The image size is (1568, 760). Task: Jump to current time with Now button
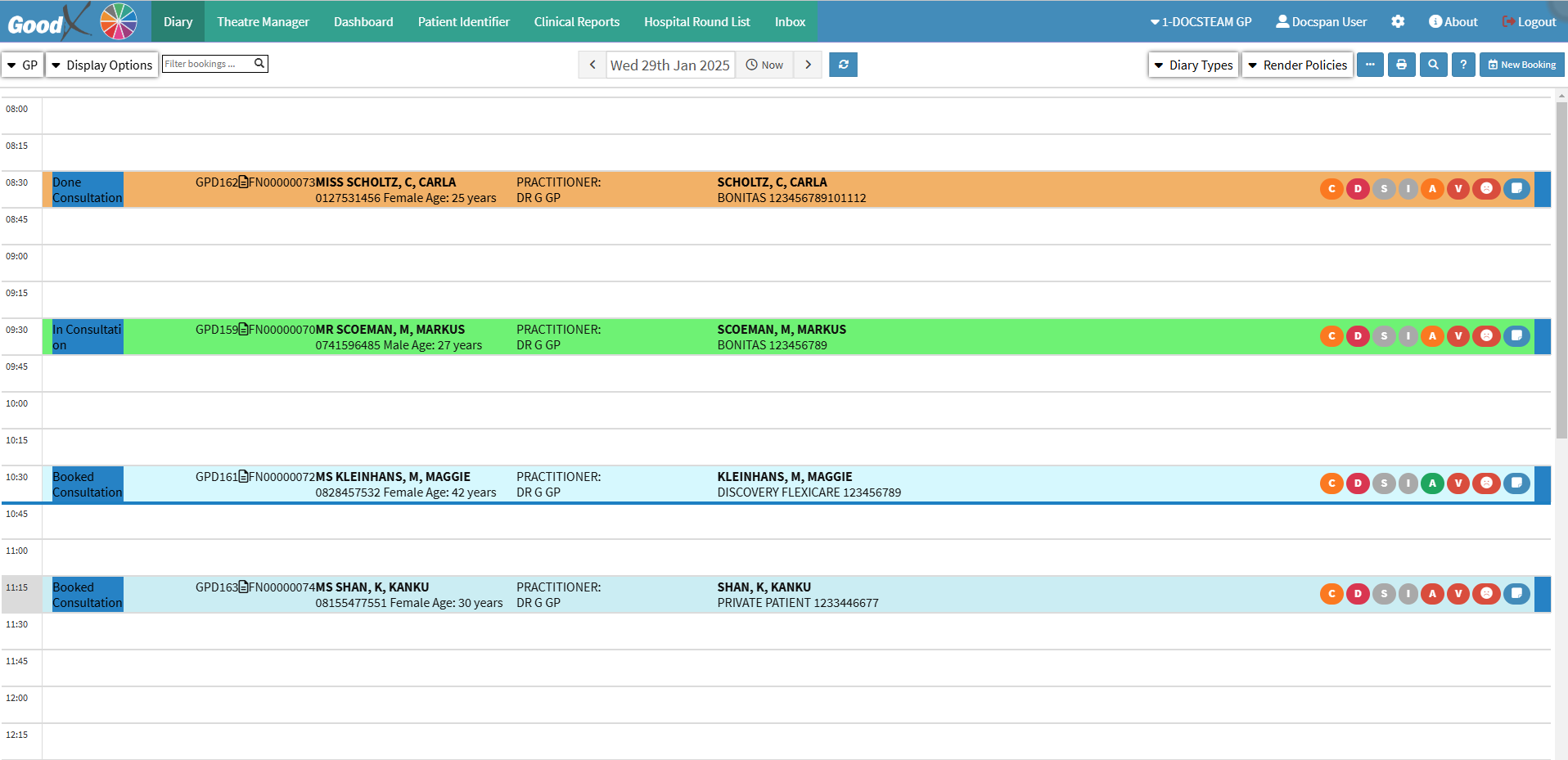point(764,65)
